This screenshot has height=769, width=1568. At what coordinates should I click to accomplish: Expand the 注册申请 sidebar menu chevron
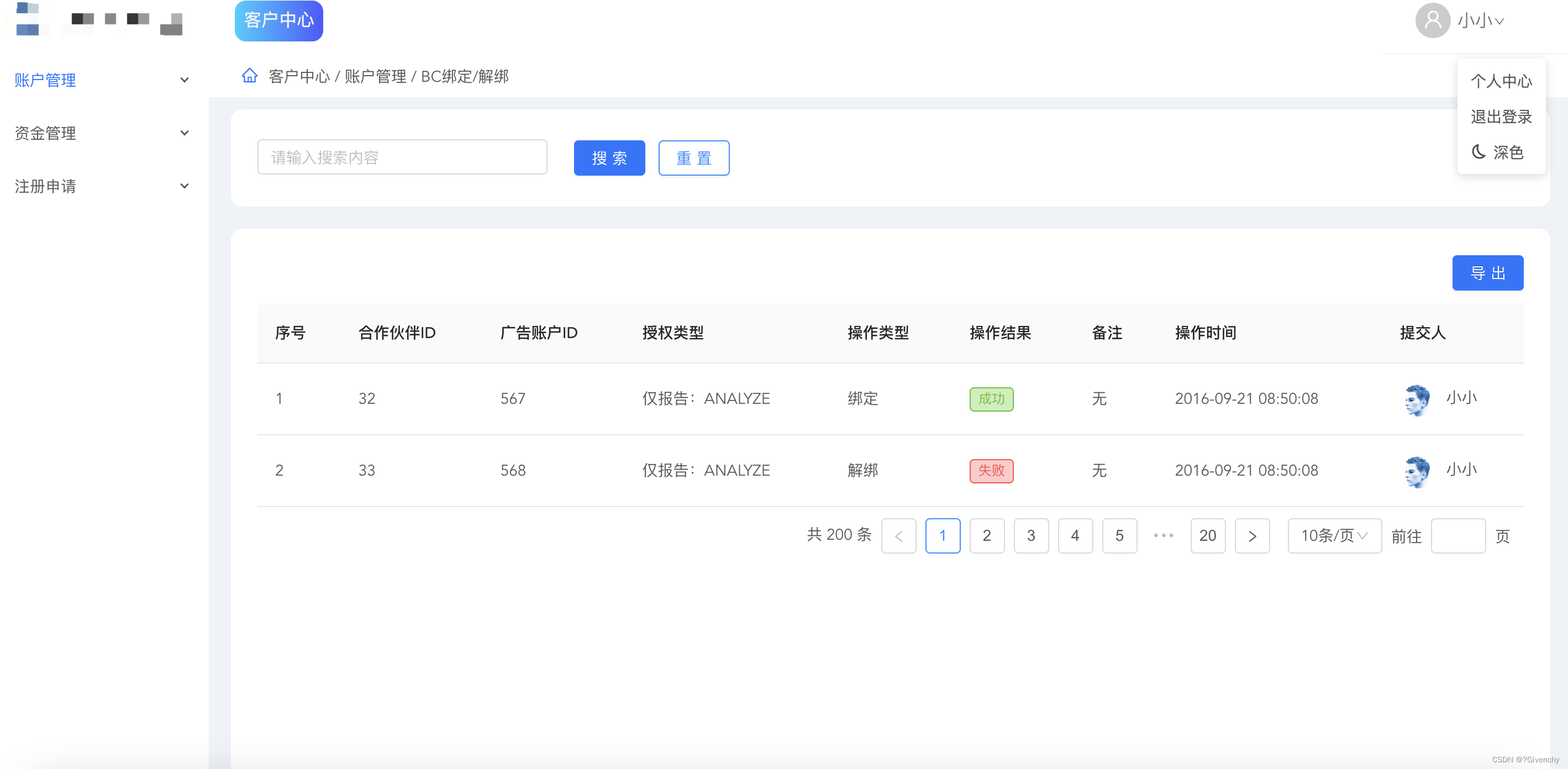(x=185, y=186)
